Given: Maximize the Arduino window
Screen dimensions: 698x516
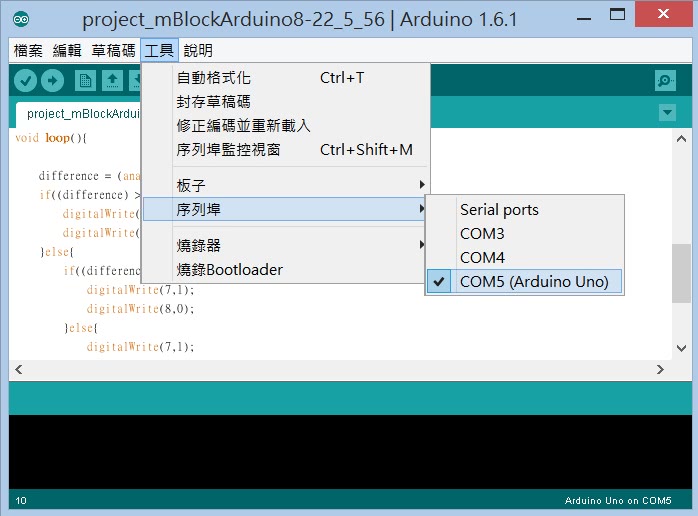Looking at the screenshot, I should 617,15.
